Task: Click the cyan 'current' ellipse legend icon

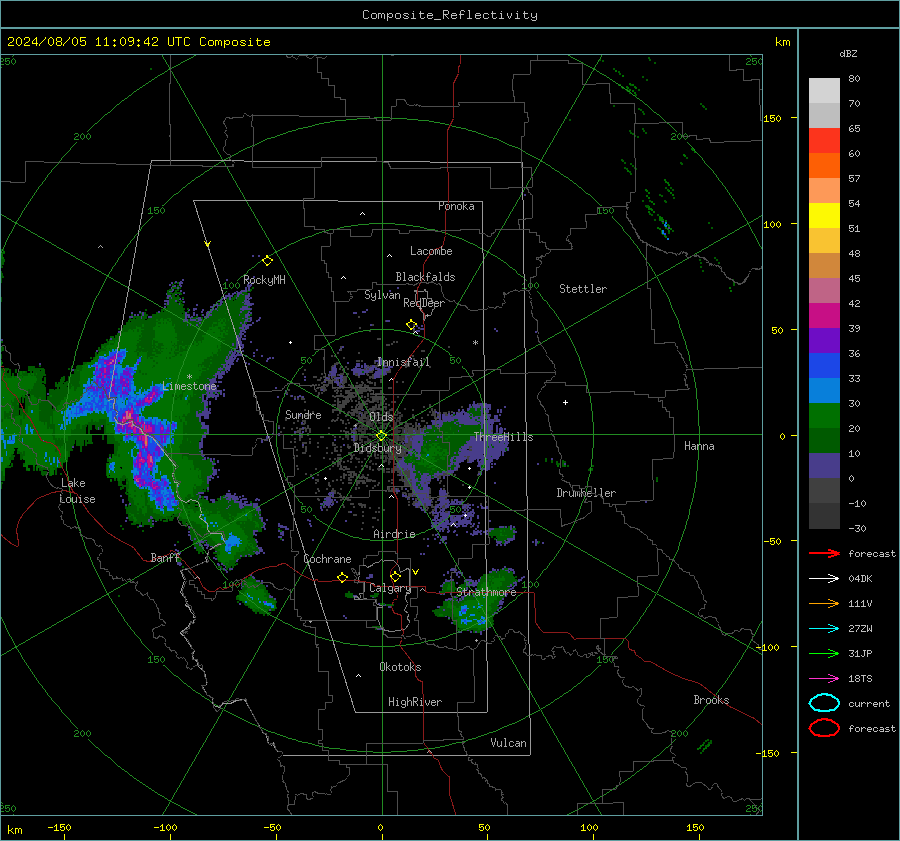Action: (x=824, y=703)
